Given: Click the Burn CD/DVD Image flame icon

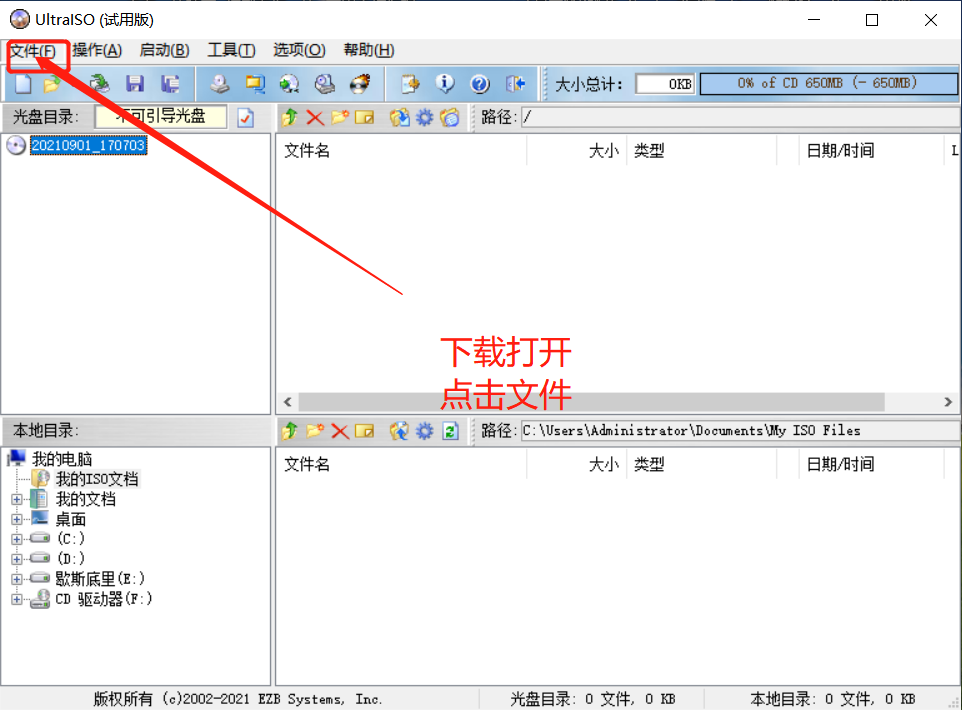Looking at the screenshot, I should (x=360, y=83).
